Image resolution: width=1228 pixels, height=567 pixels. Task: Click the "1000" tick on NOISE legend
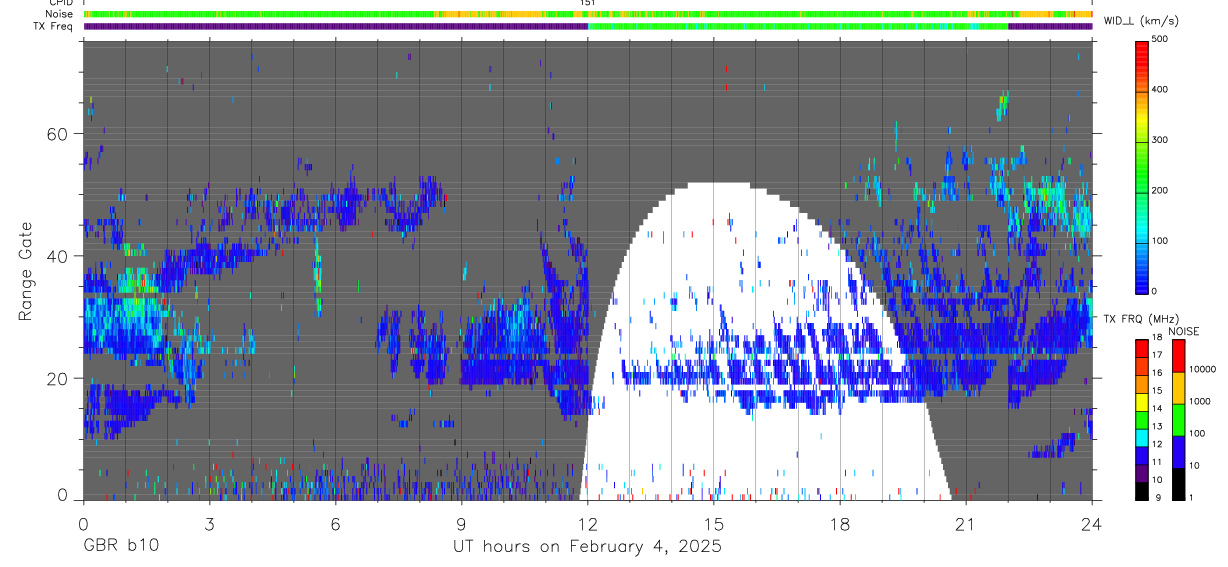point(1200,400)
